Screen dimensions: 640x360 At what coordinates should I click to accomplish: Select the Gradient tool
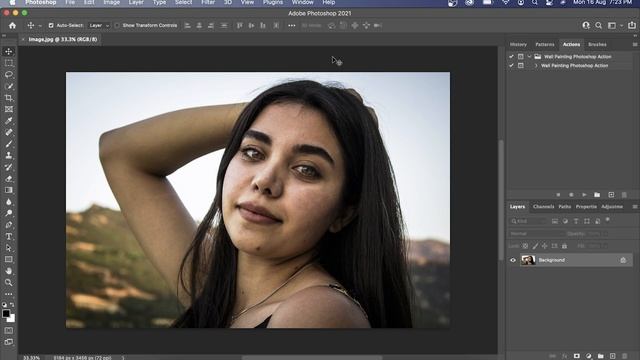coord(9,190)
